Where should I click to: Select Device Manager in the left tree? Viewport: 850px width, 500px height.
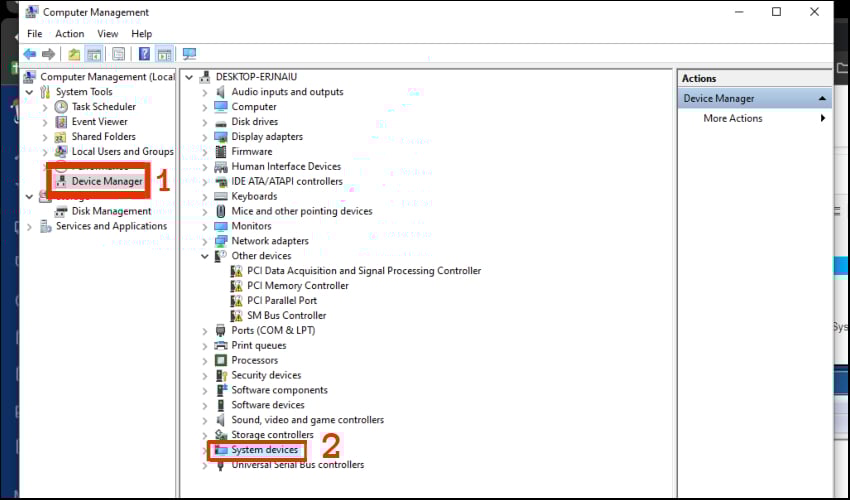click(x=107, y=182)
